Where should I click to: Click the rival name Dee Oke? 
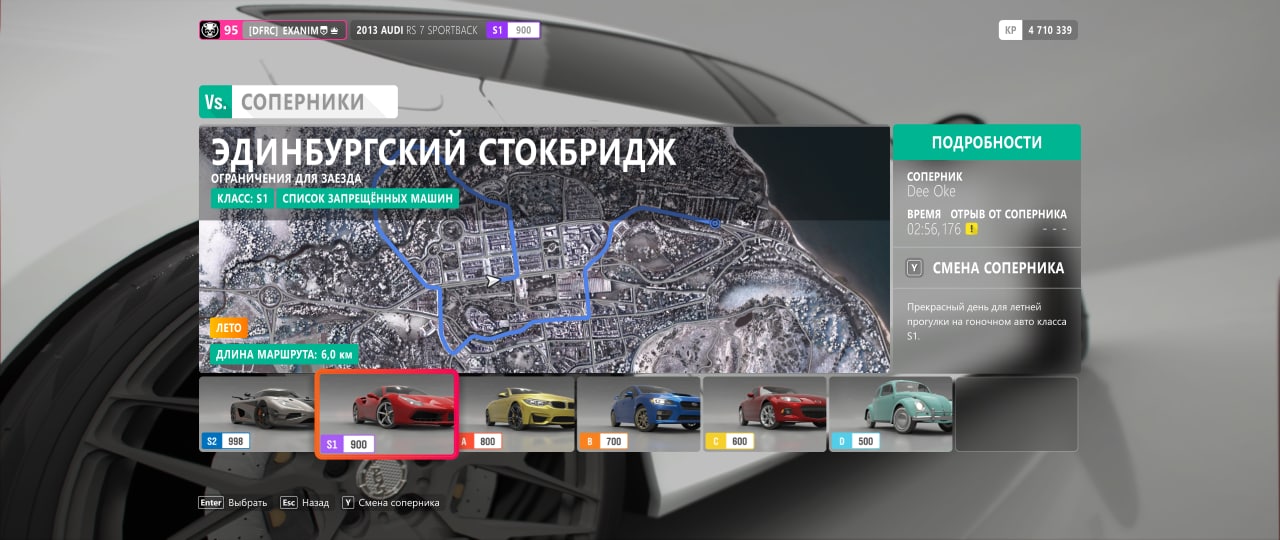tap(931, 191)
